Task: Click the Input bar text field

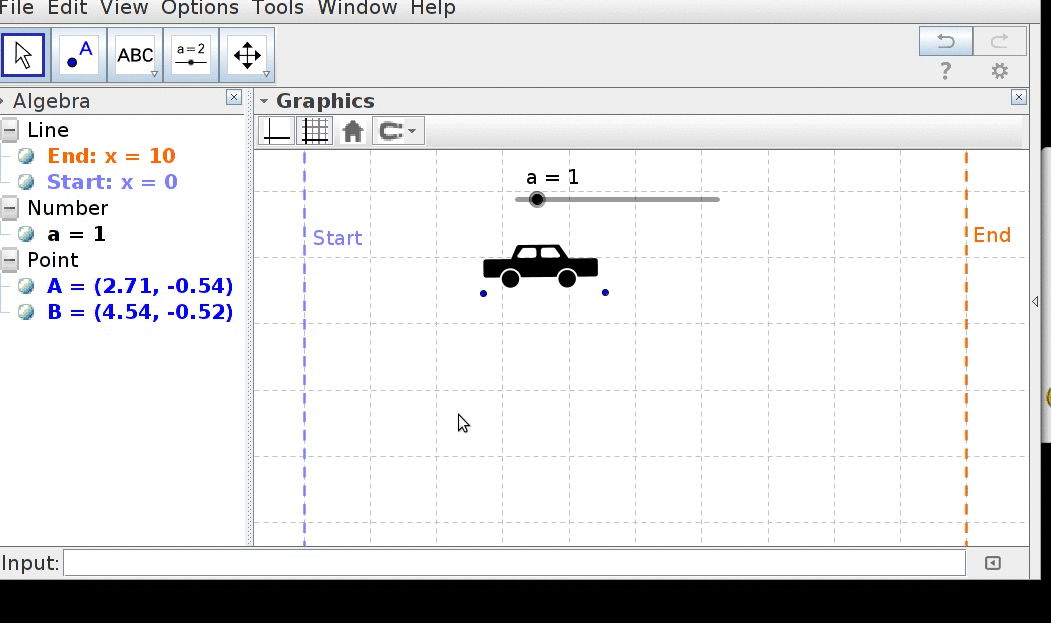Action: (514, 563)
